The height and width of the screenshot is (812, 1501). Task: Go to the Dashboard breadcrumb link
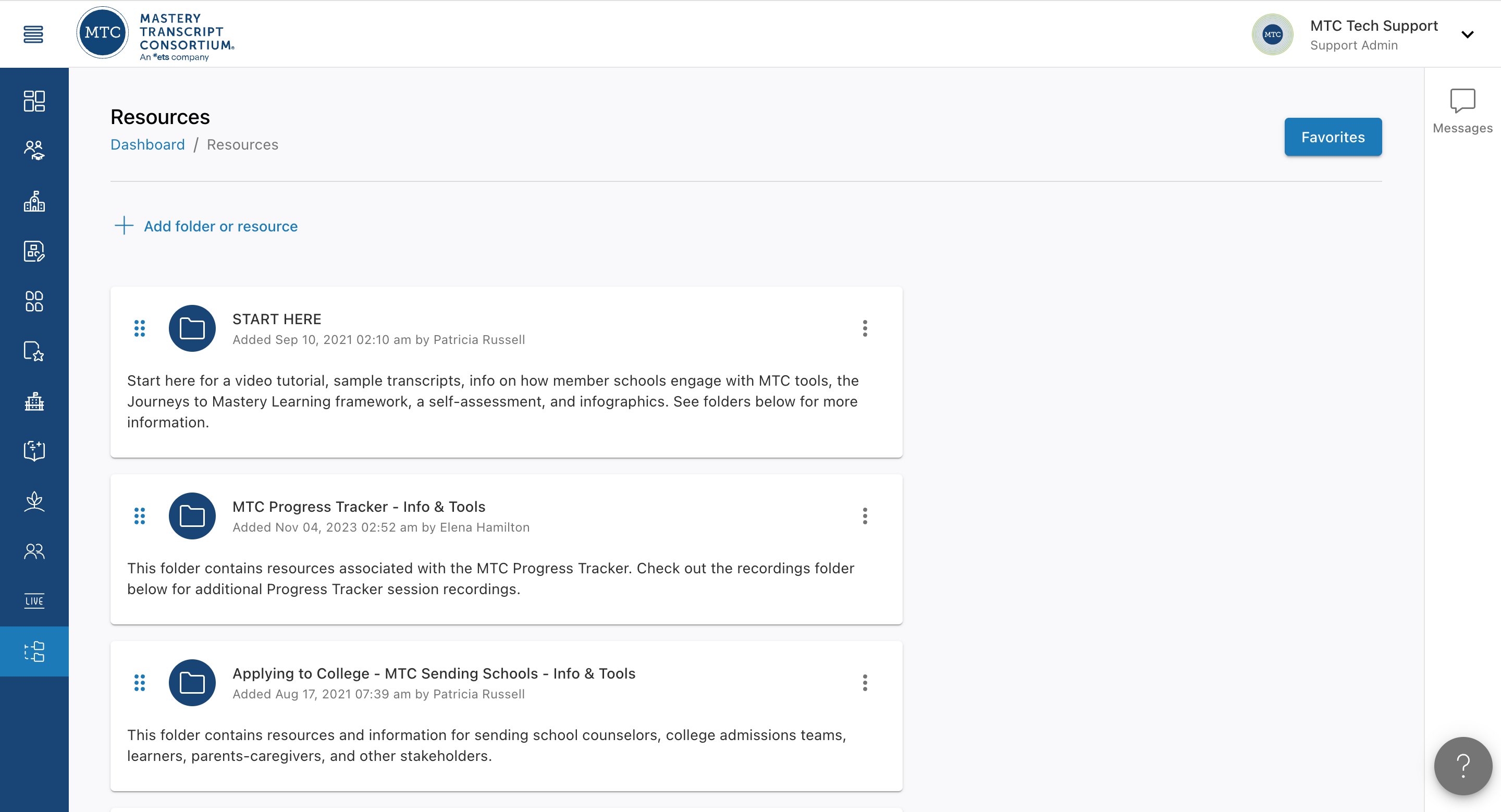coord(147,144)
